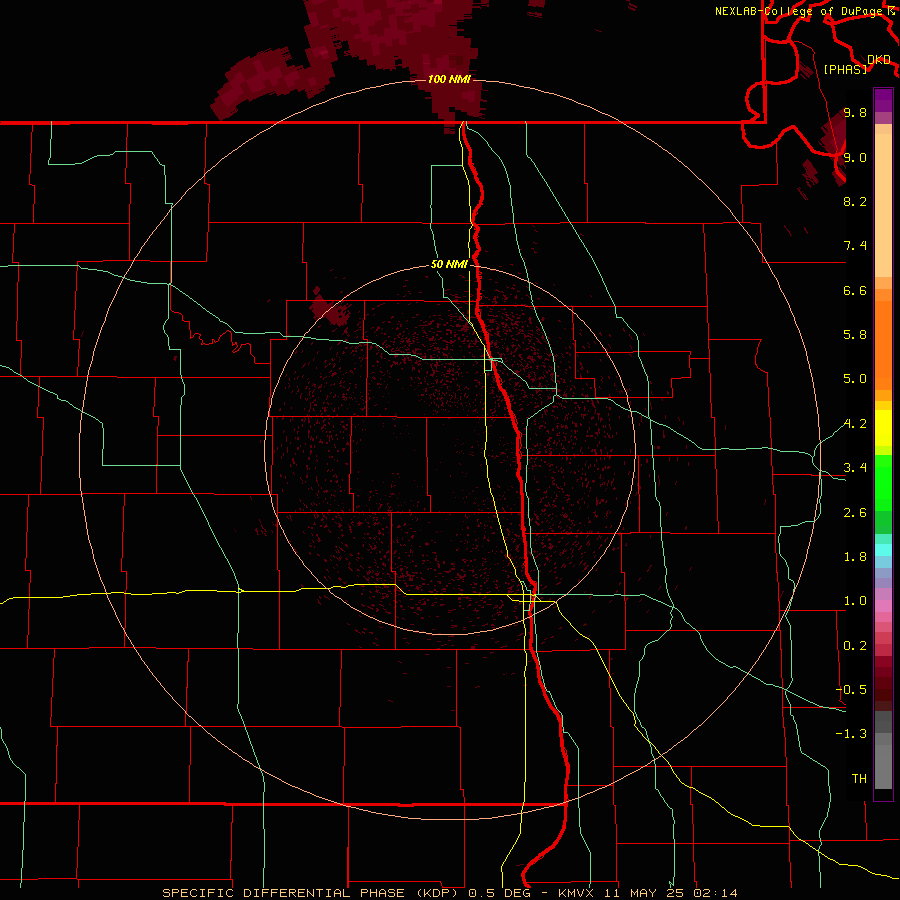Click the 9.8 value on the color scale
Image resolution: width=900 pixels, height=900 pixels.
(855, 112)
